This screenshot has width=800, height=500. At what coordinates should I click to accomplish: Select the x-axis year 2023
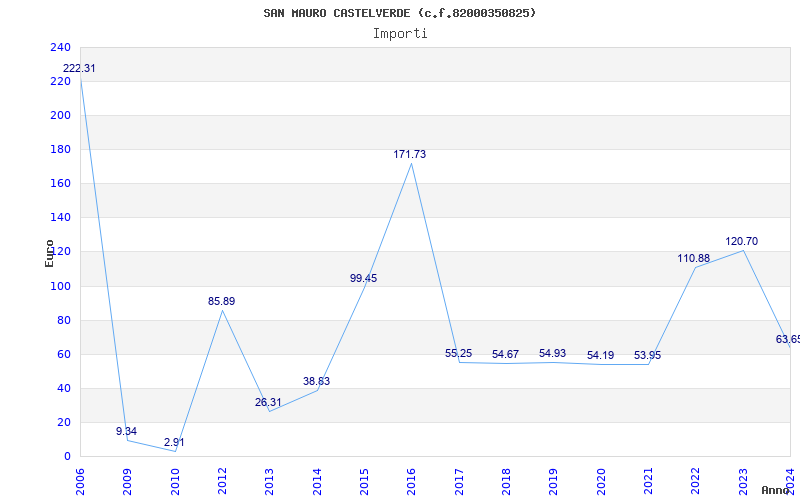tap(743, 482)
